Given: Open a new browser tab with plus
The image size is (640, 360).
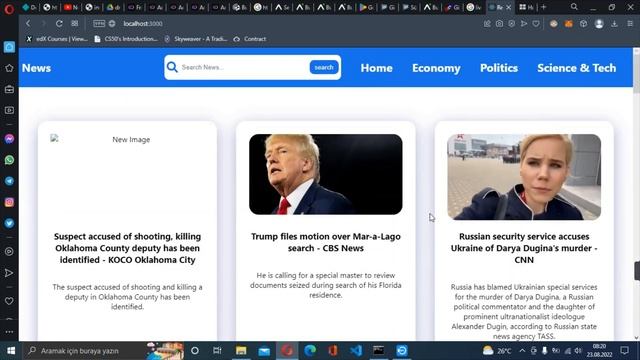Looking at the screenshot, I should pos(543,7).
